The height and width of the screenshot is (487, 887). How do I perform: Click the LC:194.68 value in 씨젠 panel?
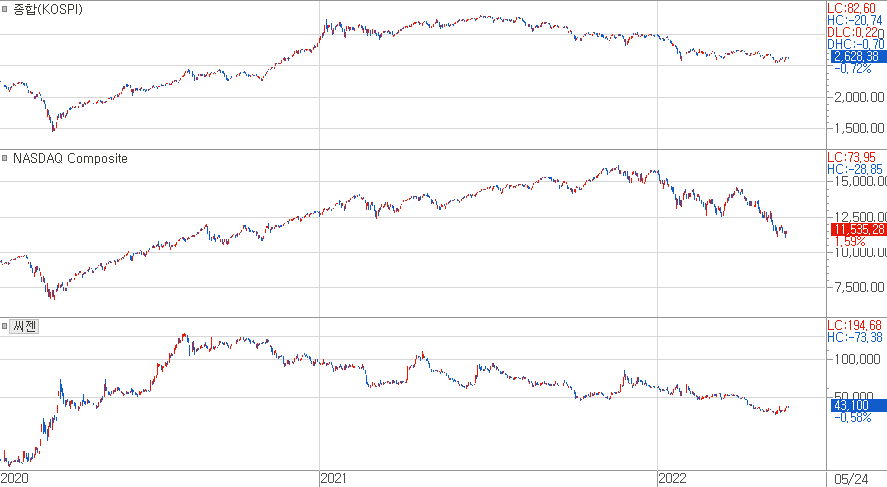(854, 325)
